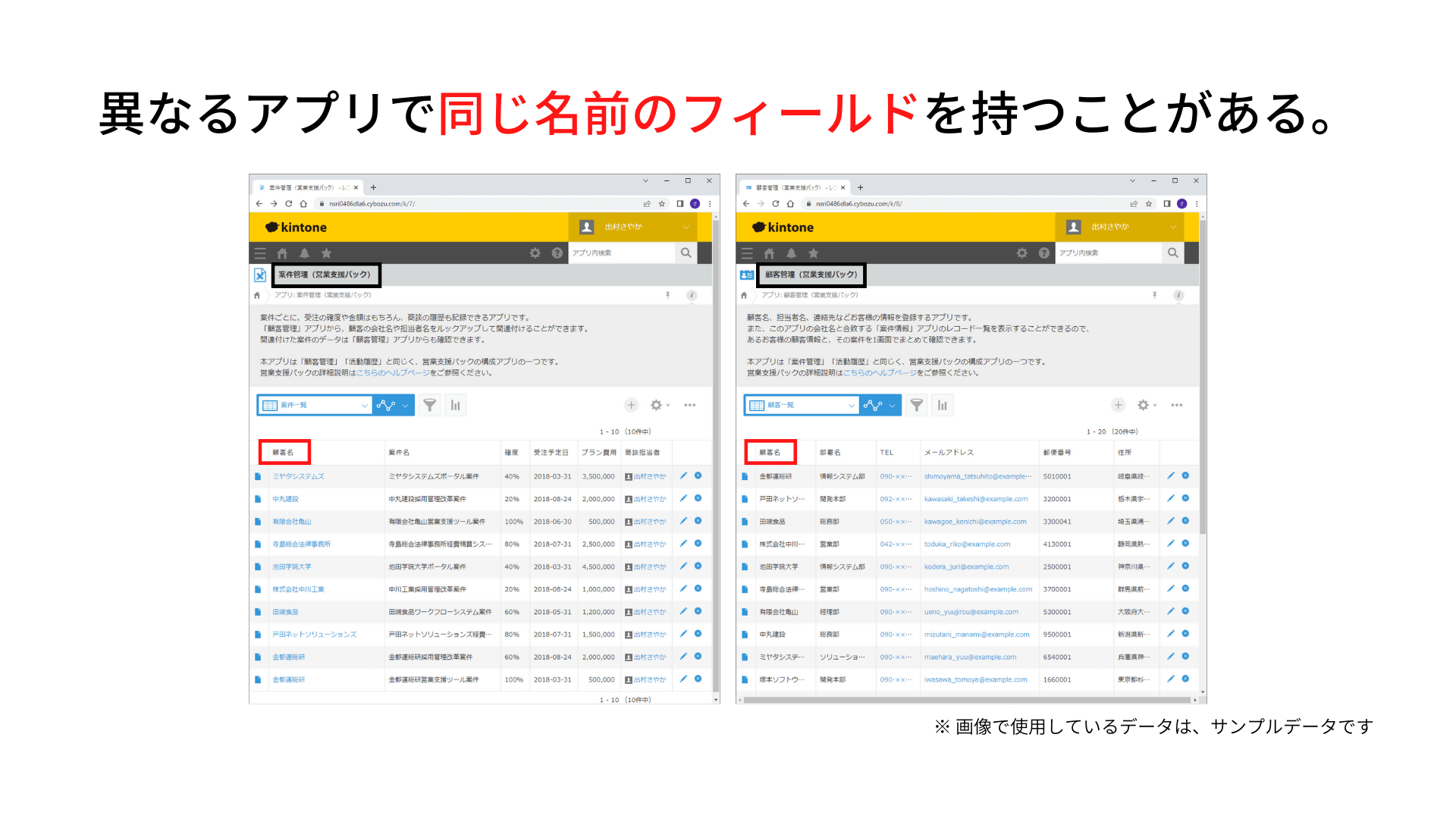Open the three-dot options menu on 案件管理
Image resolution: width=1456 pixels, height=819 pixels.
click(x=689, y=405)
